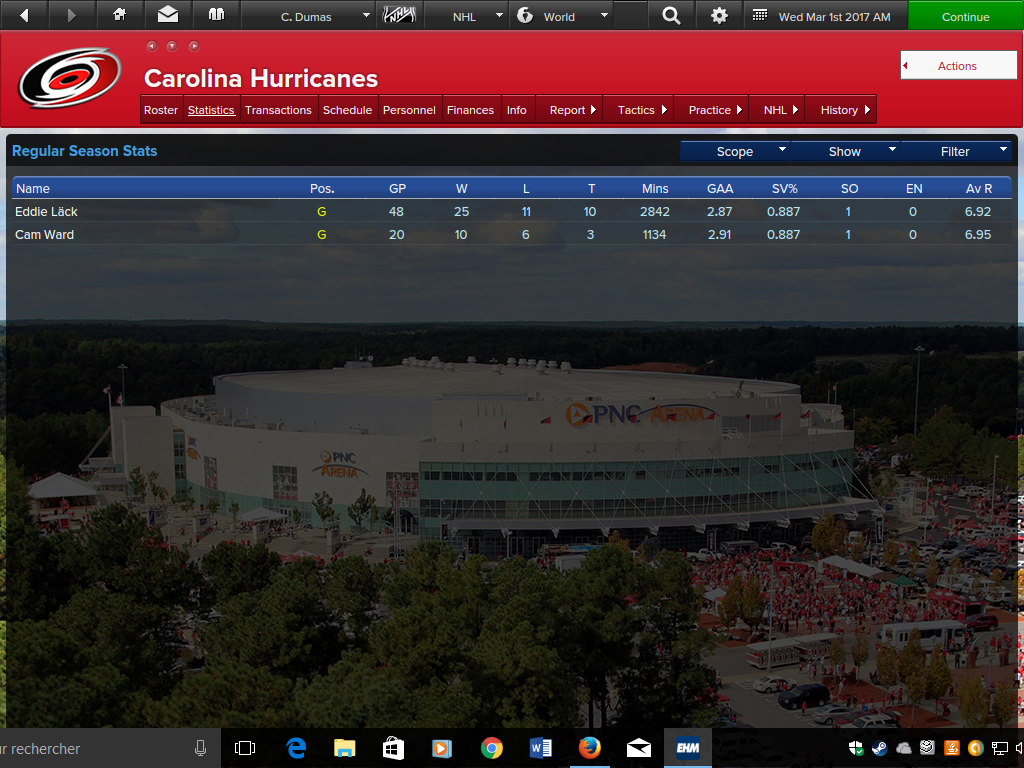Sort by the SV% column header
This screenshot has width=1024, height=768.
(784, 189)
